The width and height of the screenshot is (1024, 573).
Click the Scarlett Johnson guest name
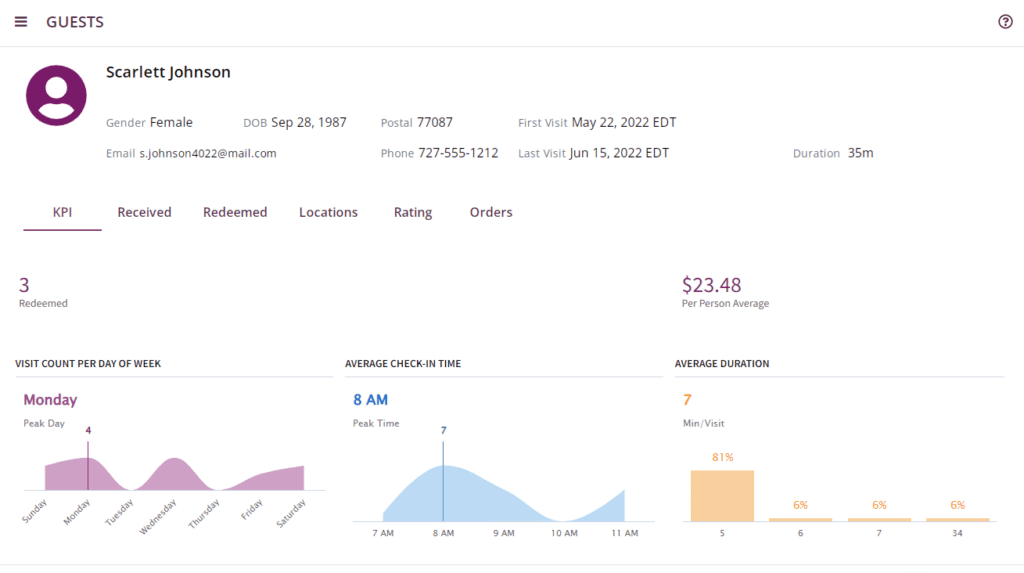coord(168,72)
